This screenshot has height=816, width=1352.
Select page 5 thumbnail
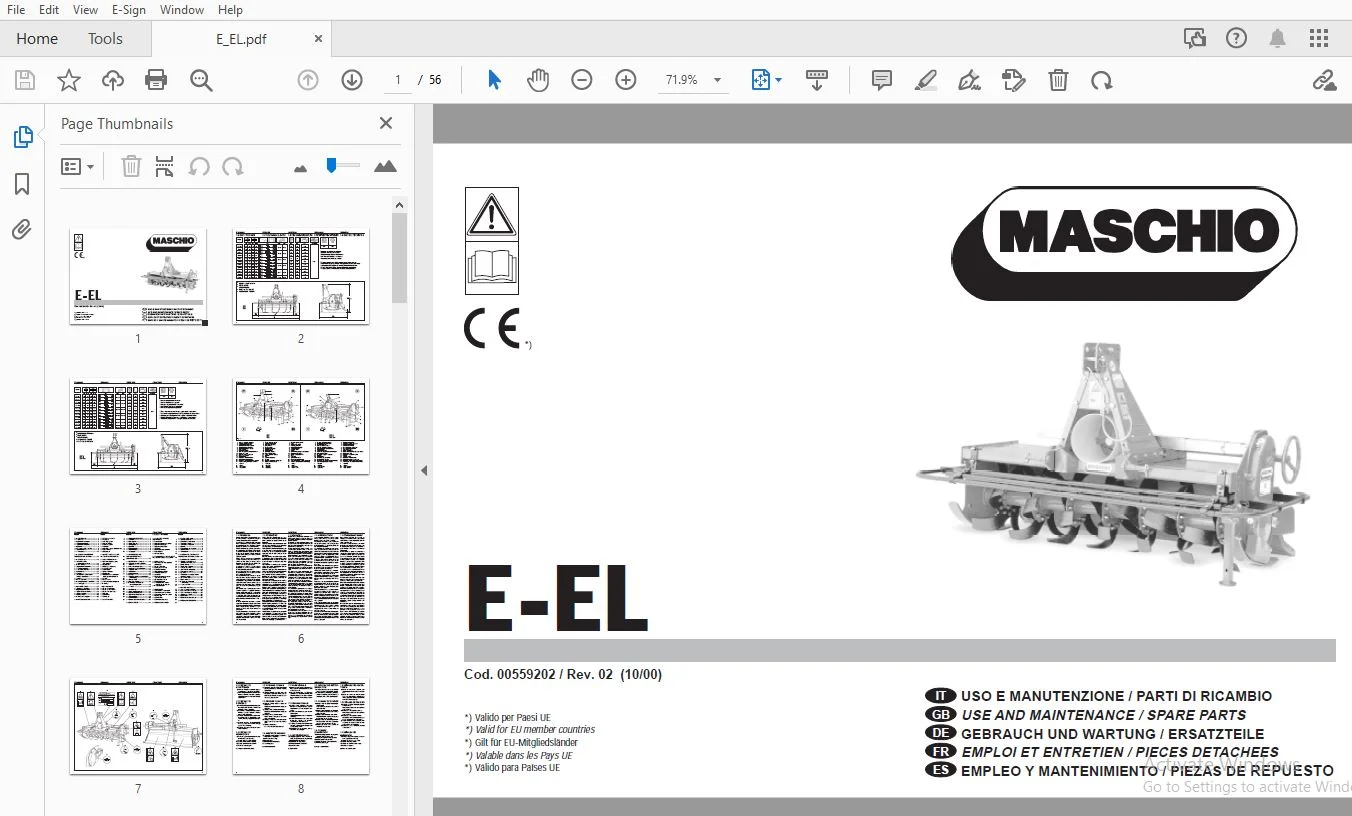point(138,576)
